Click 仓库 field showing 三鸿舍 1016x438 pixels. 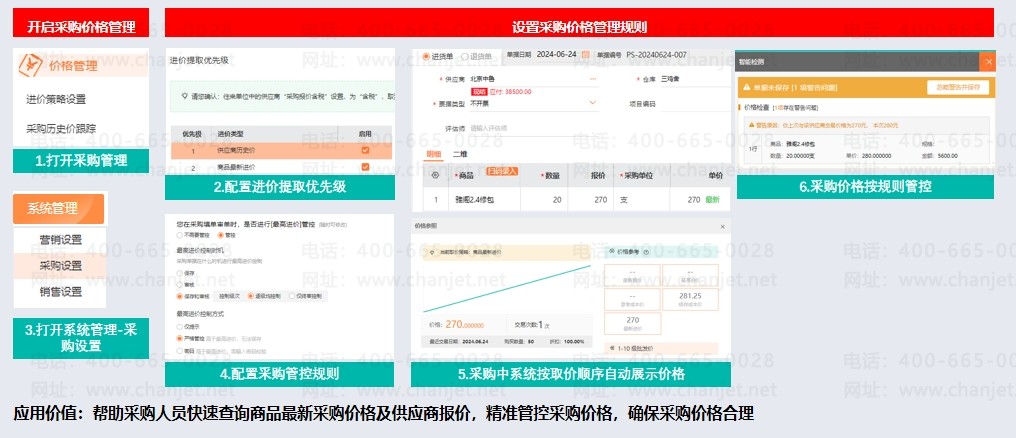click(695, 78)
